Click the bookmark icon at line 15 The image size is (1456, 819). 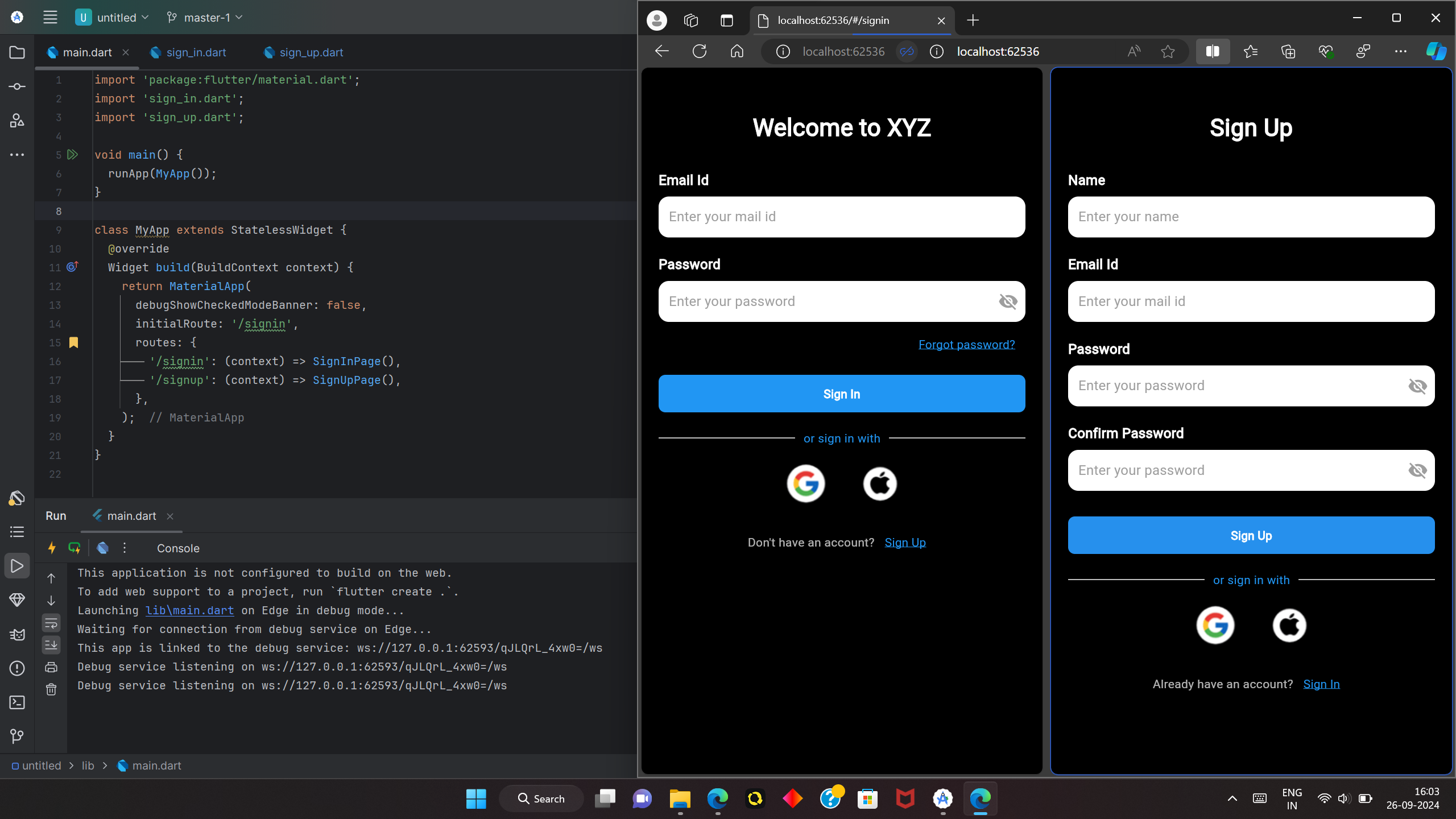pos(73,342)
